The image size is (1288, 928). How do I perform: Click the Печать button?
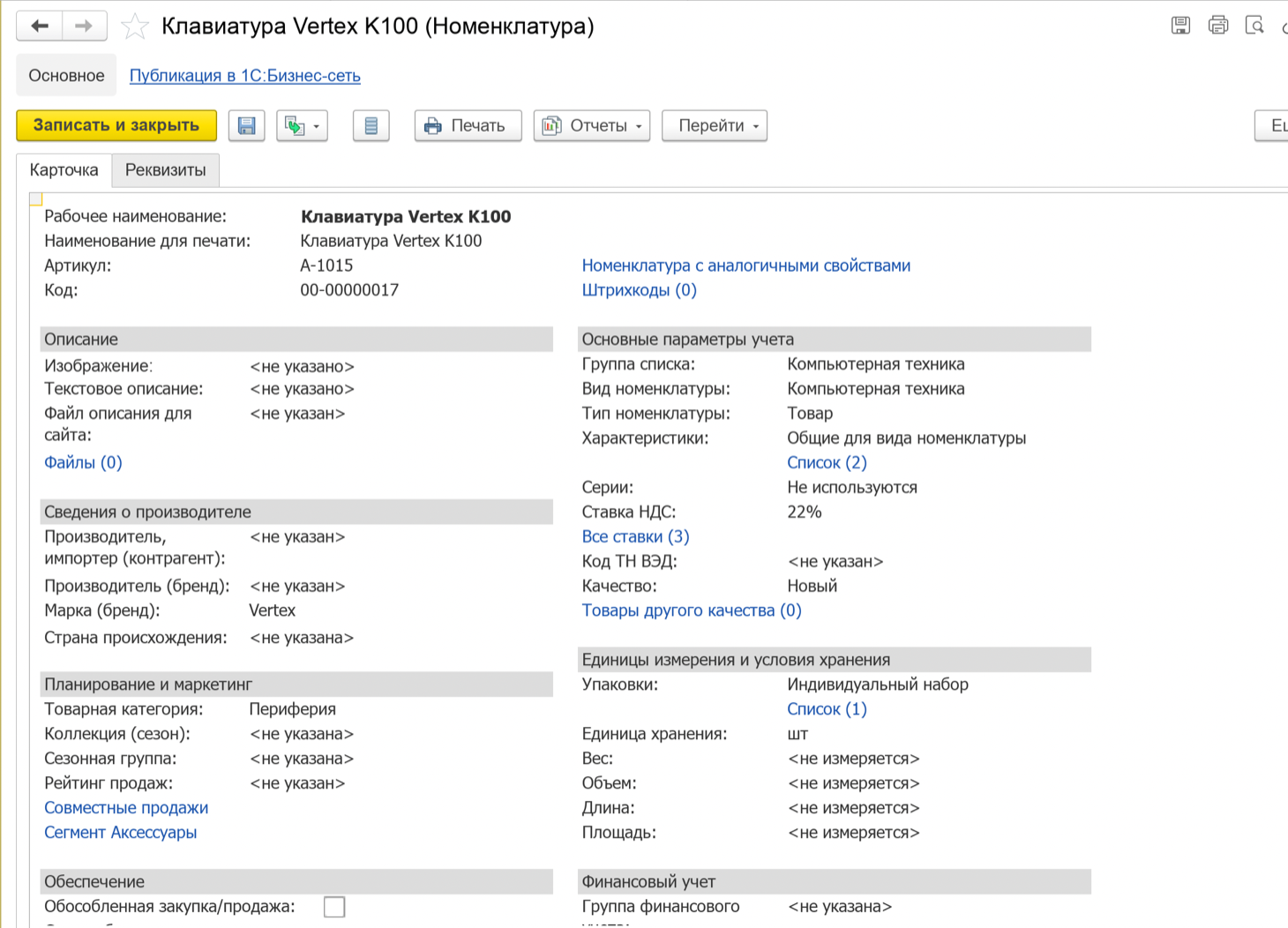(468, 126)
